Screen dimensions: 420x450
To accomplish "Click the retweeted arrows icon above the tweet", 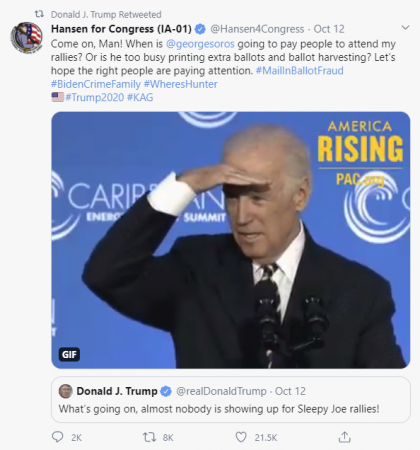I will click(39, 14).
